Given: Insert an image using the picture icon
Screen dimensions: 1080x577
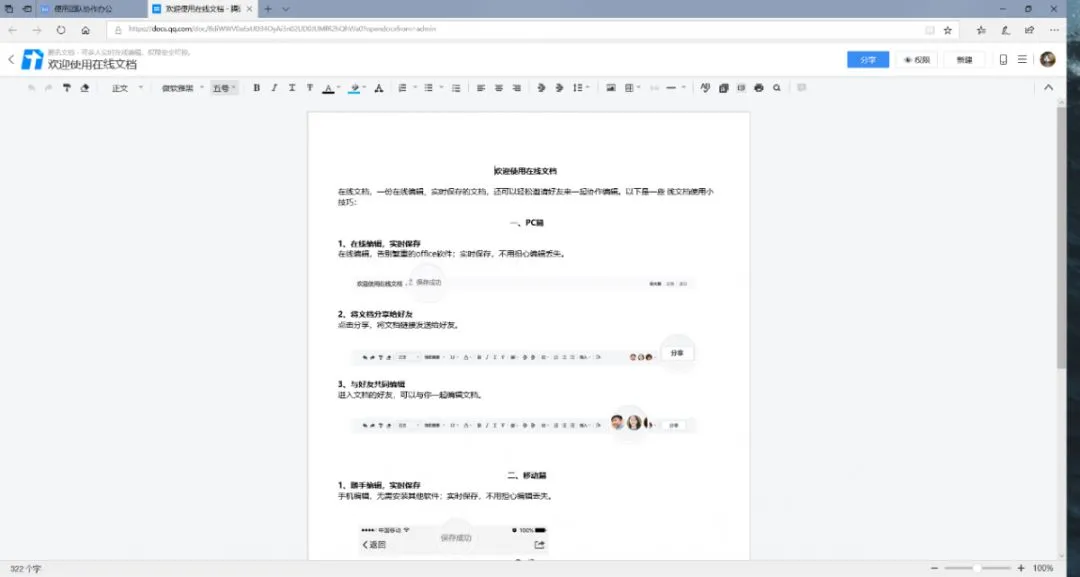Looking at the screenshot, I should (x=610, y=88).
